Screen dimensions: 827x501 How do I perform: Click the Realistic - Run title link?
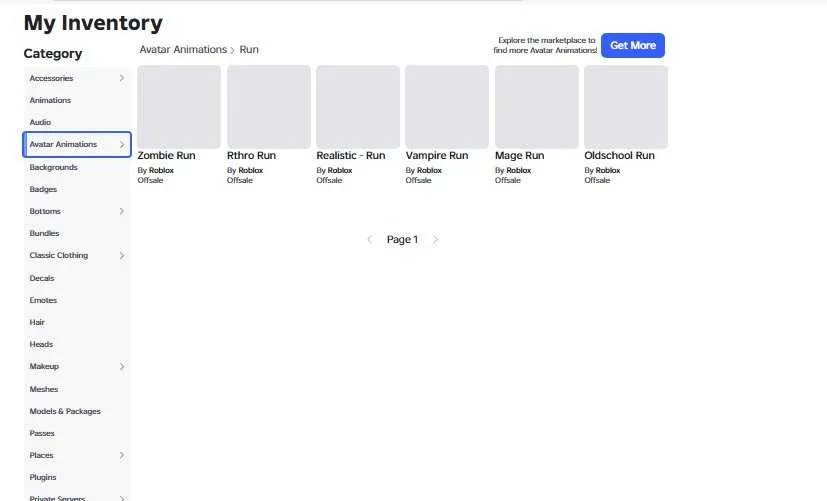(x=351, y=156)
